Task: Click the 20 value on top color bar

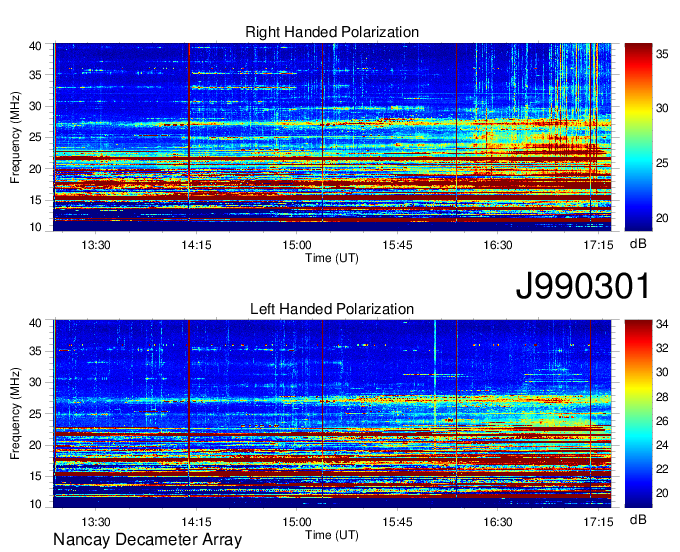Action: click(662, 218)
